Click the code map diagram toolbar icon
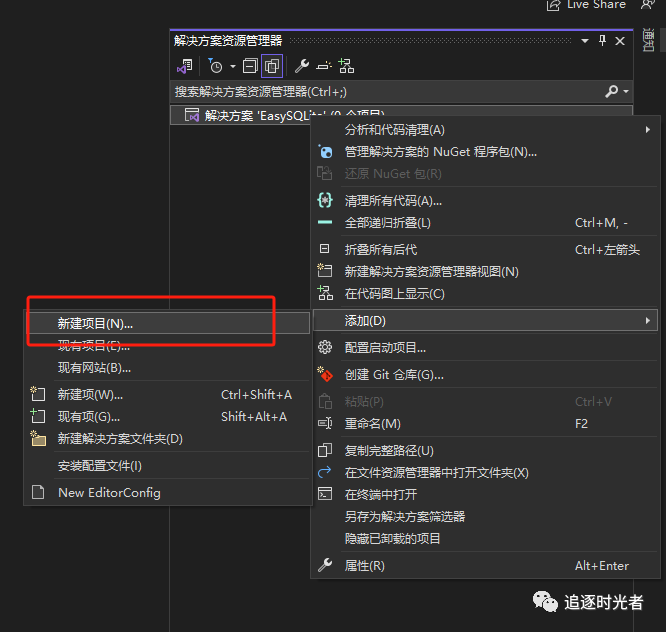 point(346,66)
